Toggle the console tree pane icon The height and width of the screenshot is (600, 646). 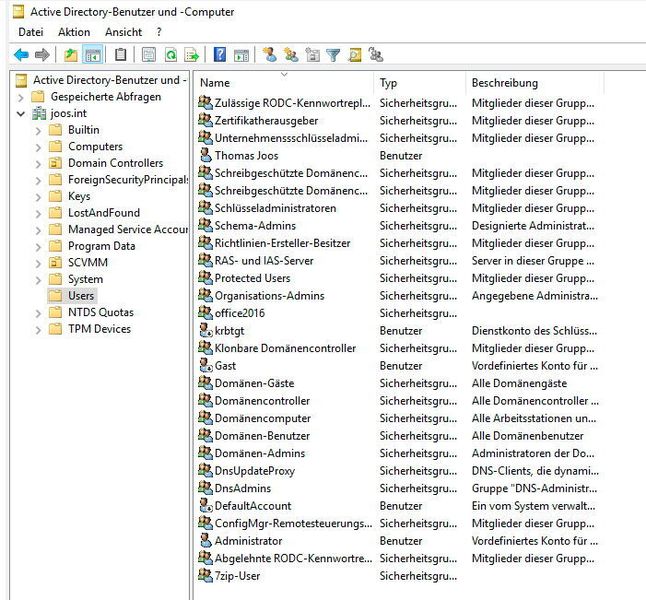(93, 54)
